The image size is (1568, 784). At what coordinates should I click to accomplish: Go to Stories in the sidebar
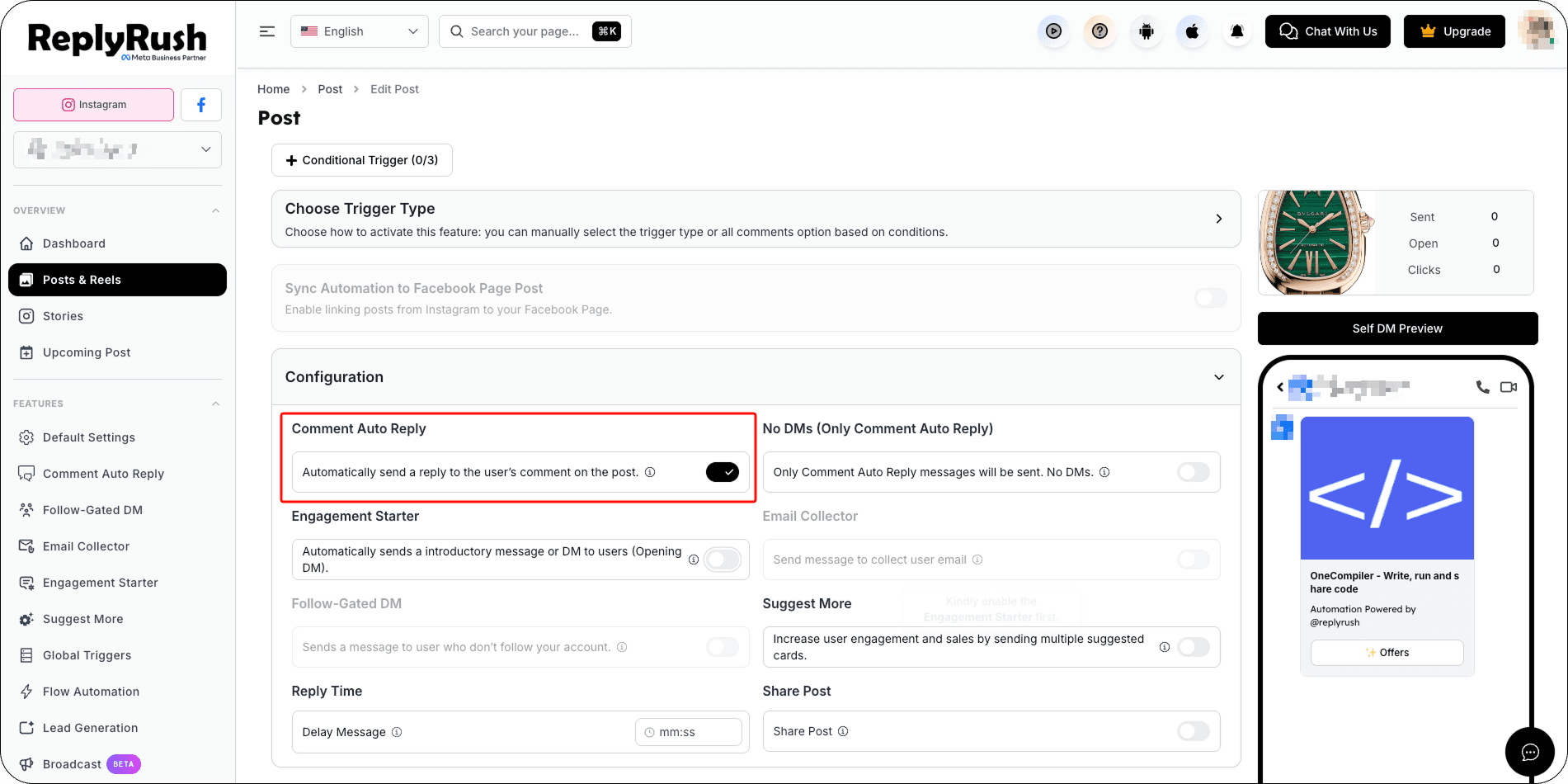click(117, 316)
